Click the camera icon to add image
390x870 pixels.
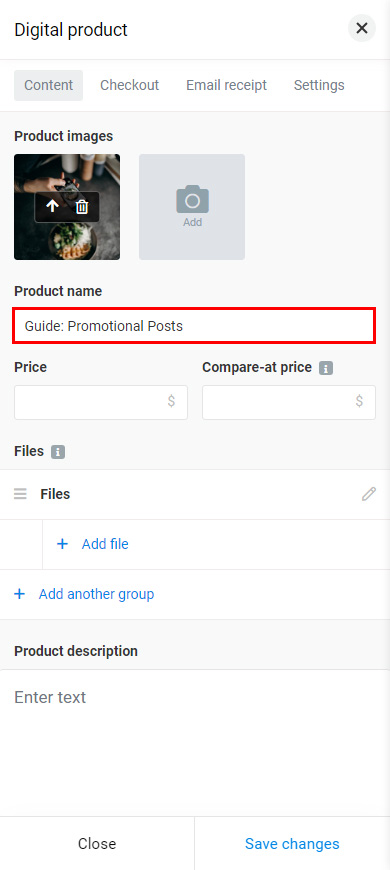tap(192, 200)
